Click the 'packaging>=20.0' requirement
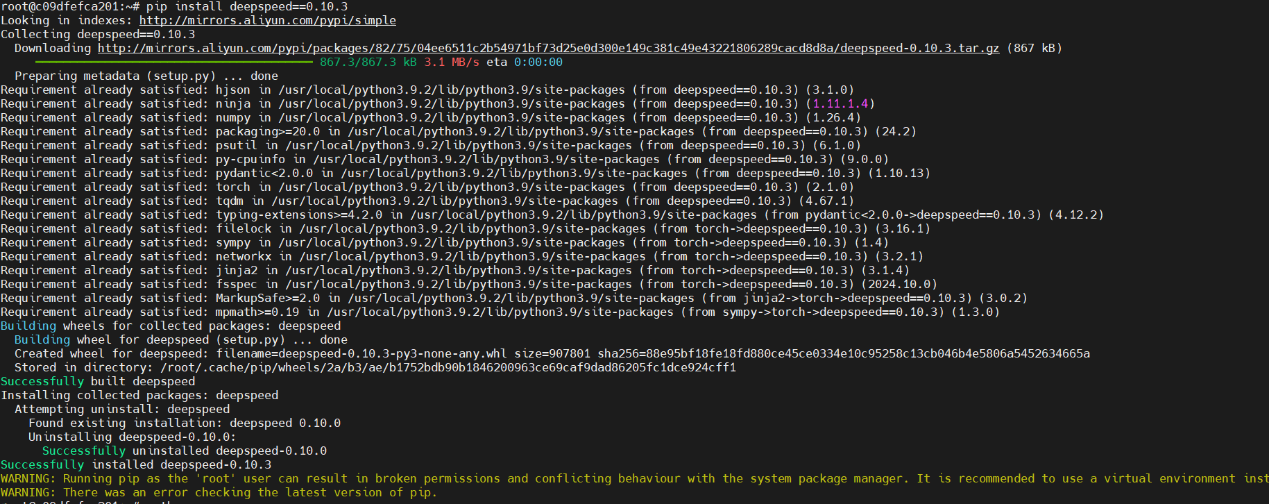 pyautogui.click(x=268, y=132)
